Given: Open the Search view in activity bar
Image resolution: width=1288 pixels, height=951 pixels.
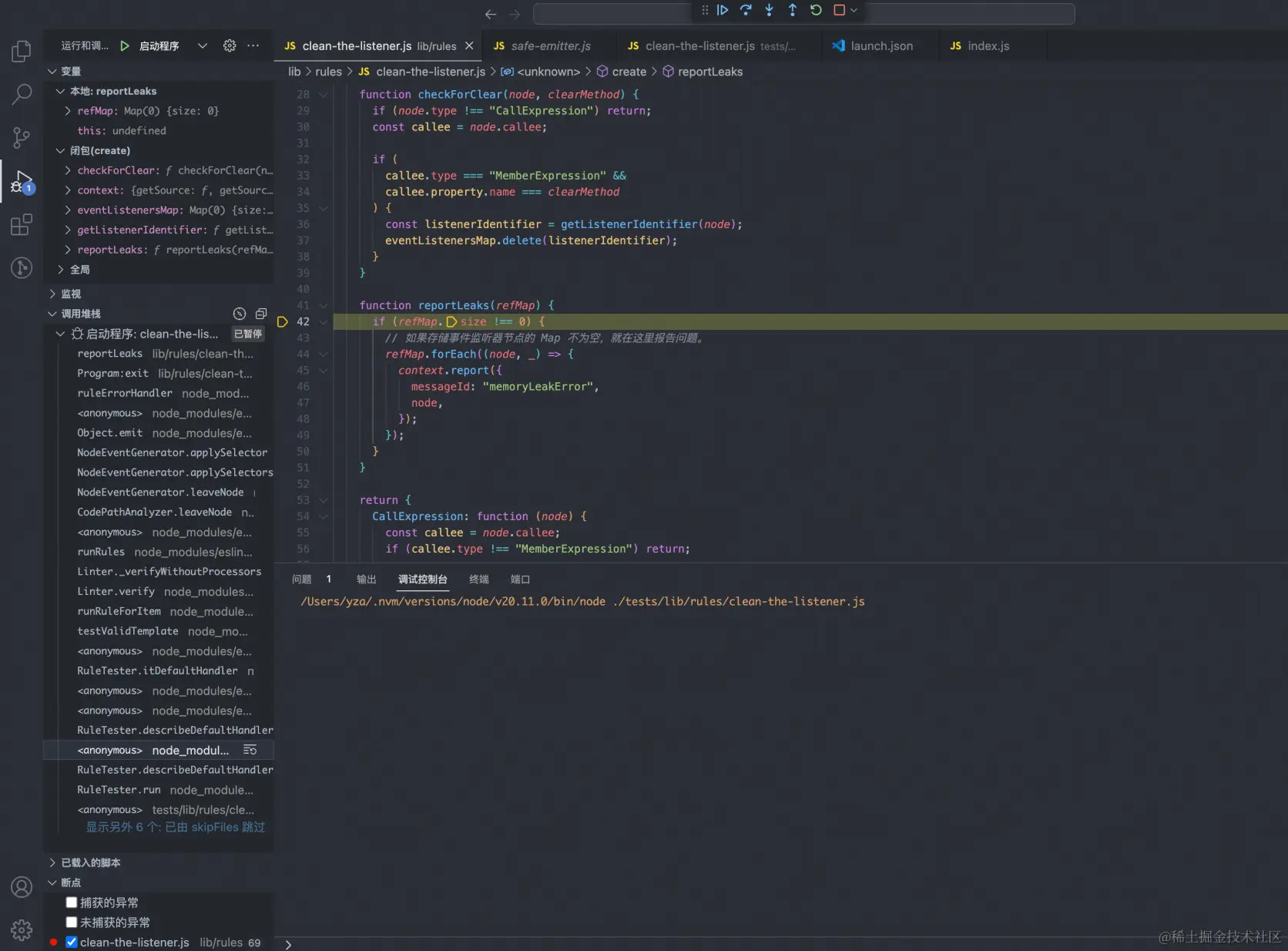Looking at the screenshot, I should click(x=22, y=94).
